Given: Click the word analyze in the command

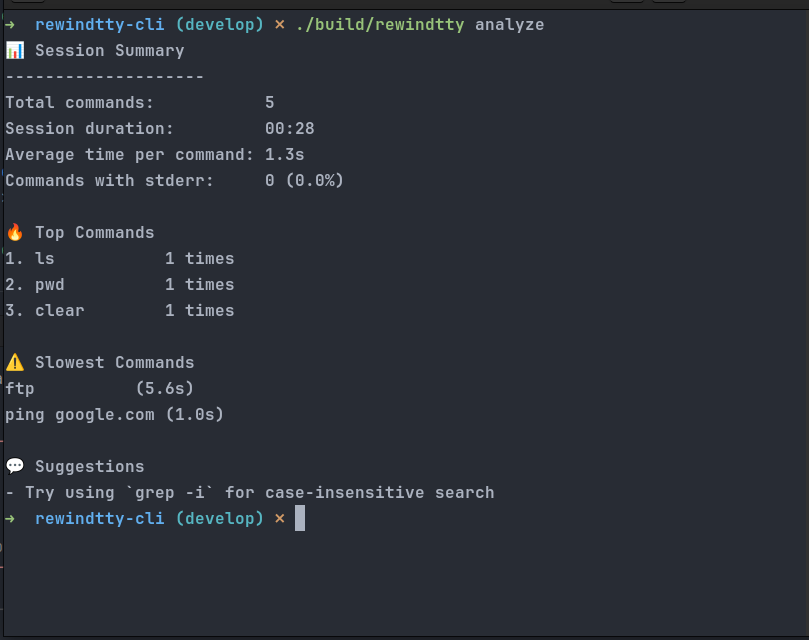Looking at the screenshot, I should 509,24.
